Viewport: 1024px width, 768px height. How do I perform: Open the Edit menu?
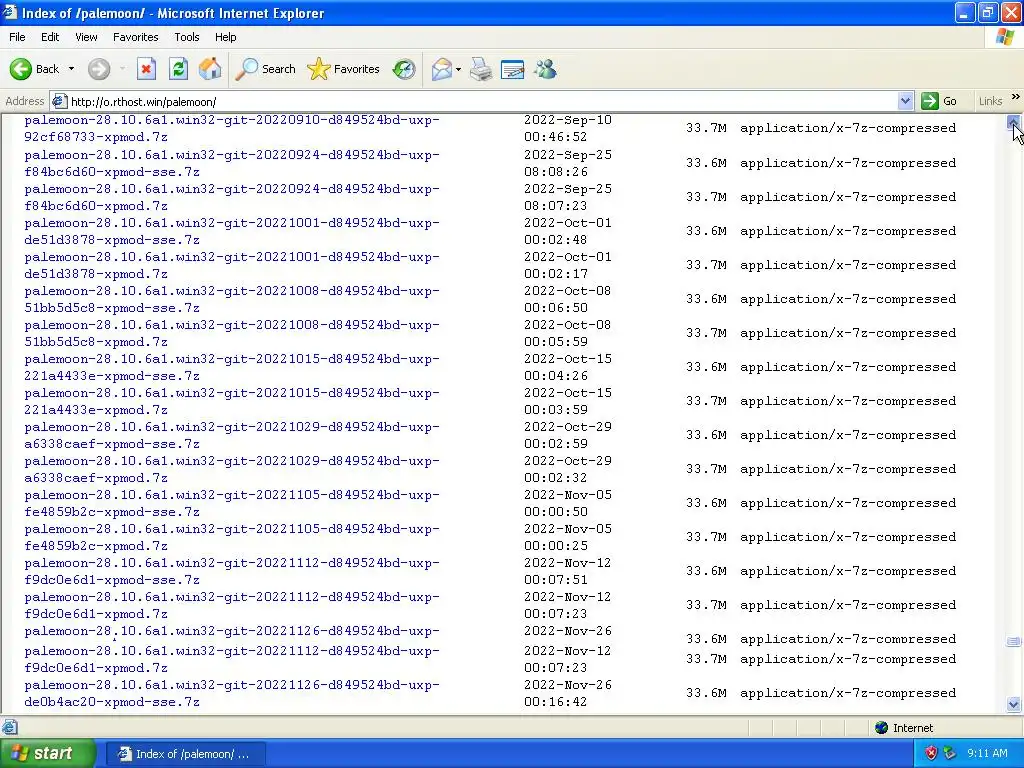point(50,37)
